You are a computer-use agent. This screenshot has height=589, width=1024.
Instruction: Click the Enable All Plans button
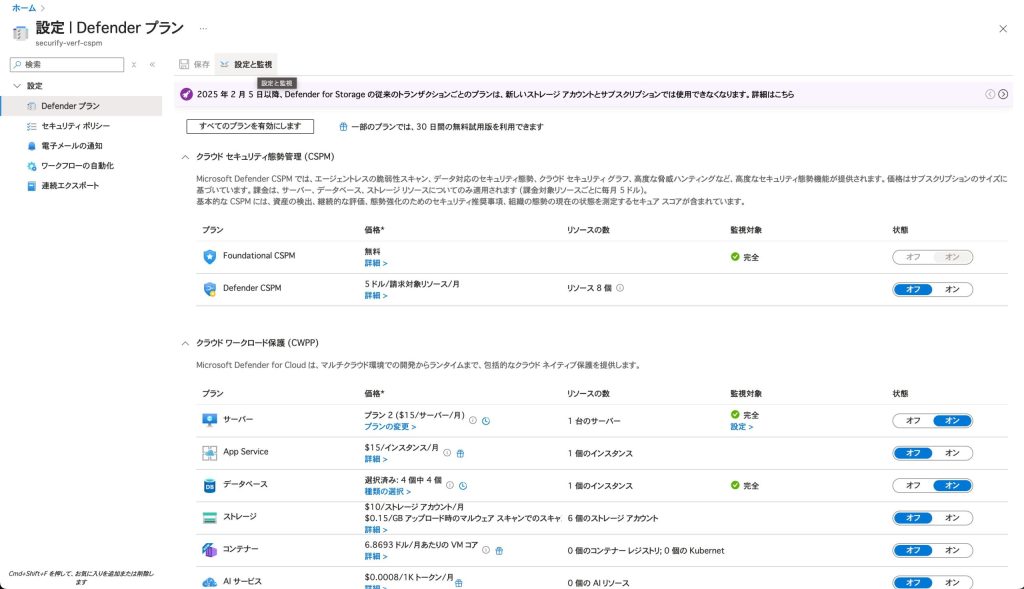pos(250,126)
